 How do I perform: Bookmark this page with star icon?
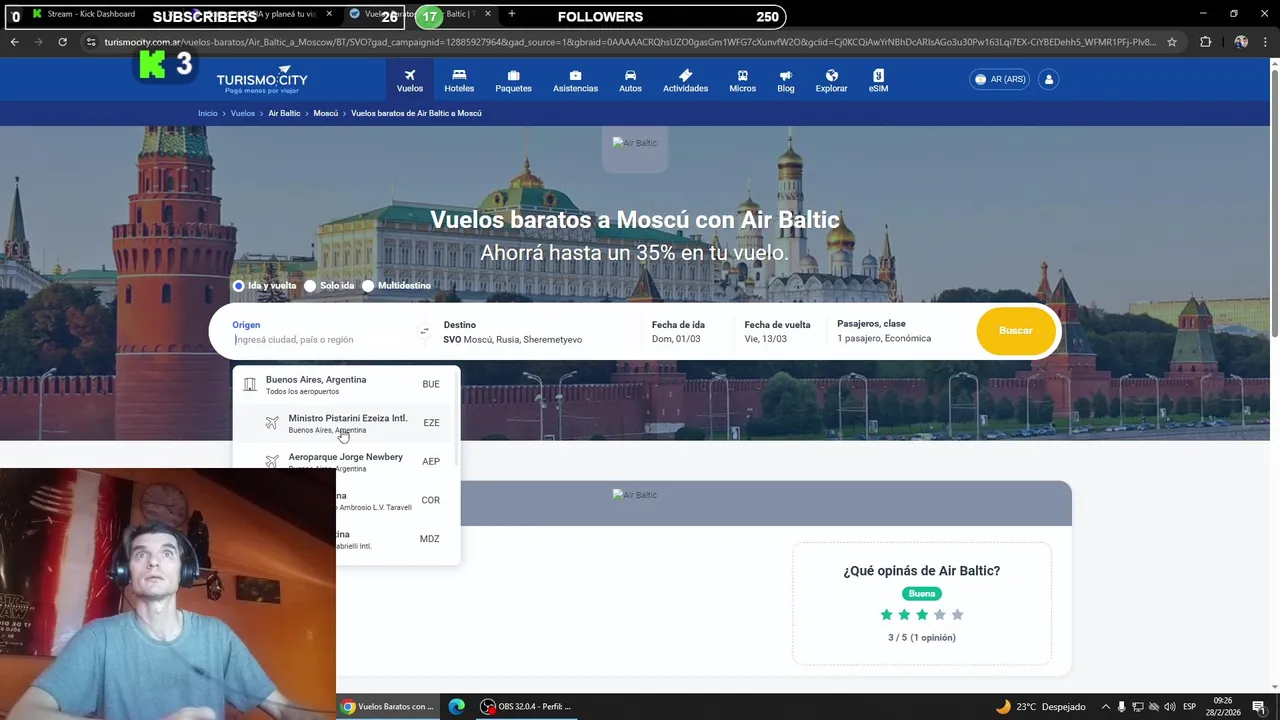1172,42
